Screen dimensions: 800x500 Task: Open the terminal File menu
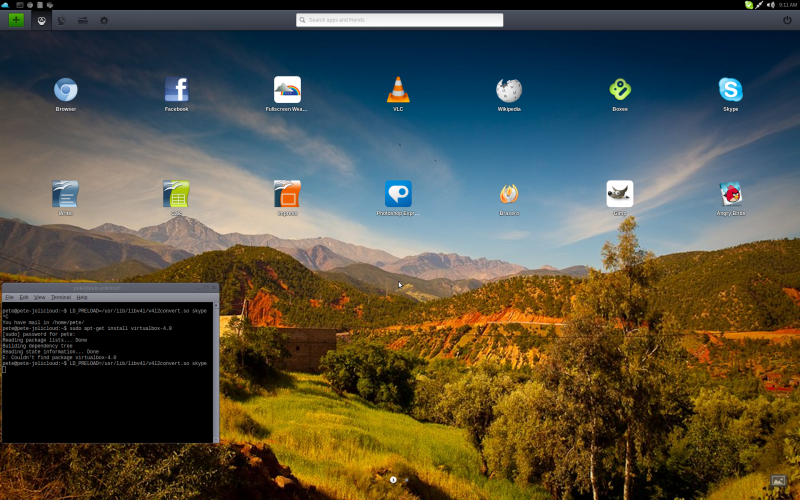[9, 297]
